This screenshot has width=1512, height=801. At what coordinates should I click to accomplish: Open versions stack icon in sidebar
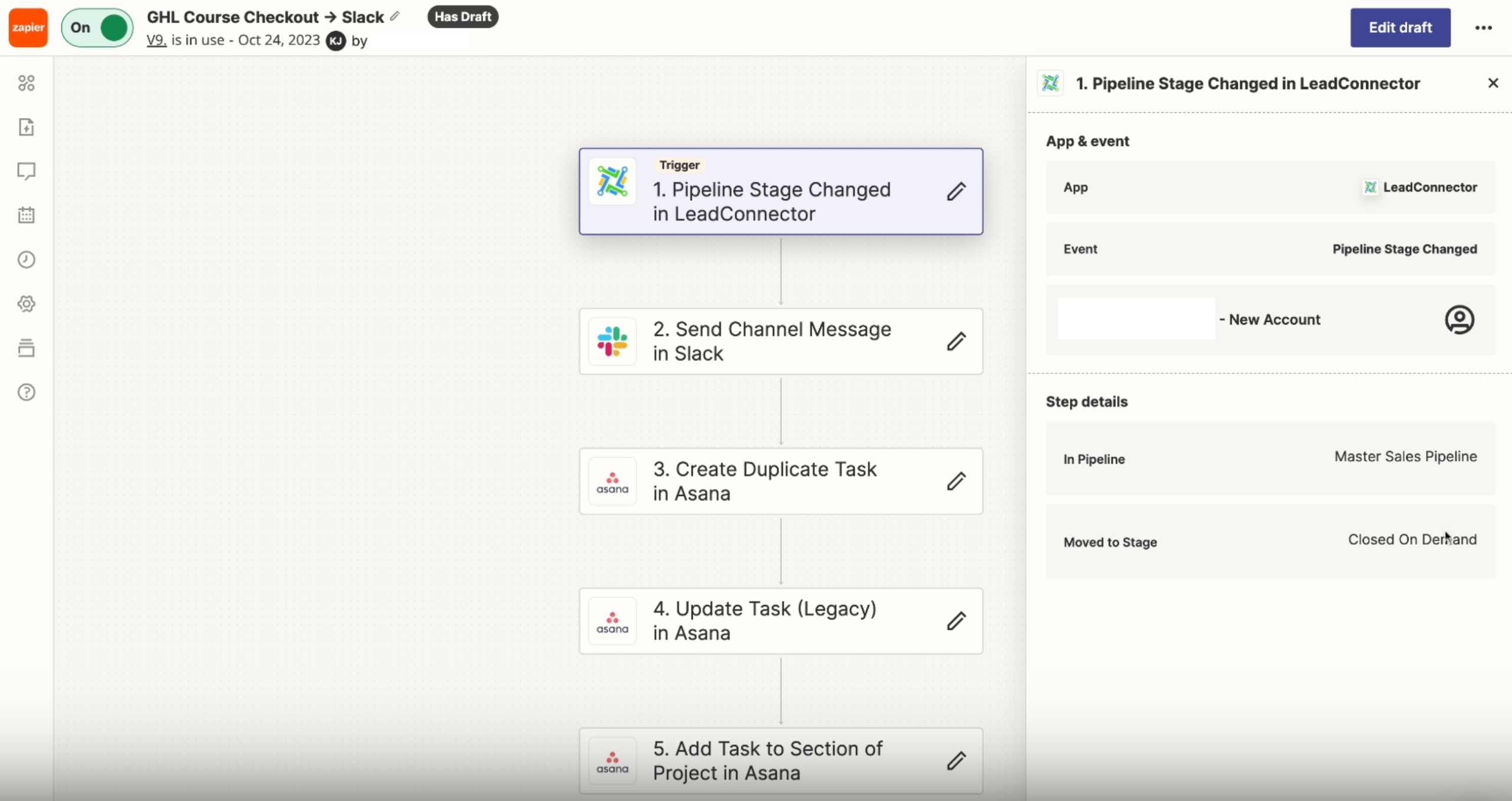point(26,348)
